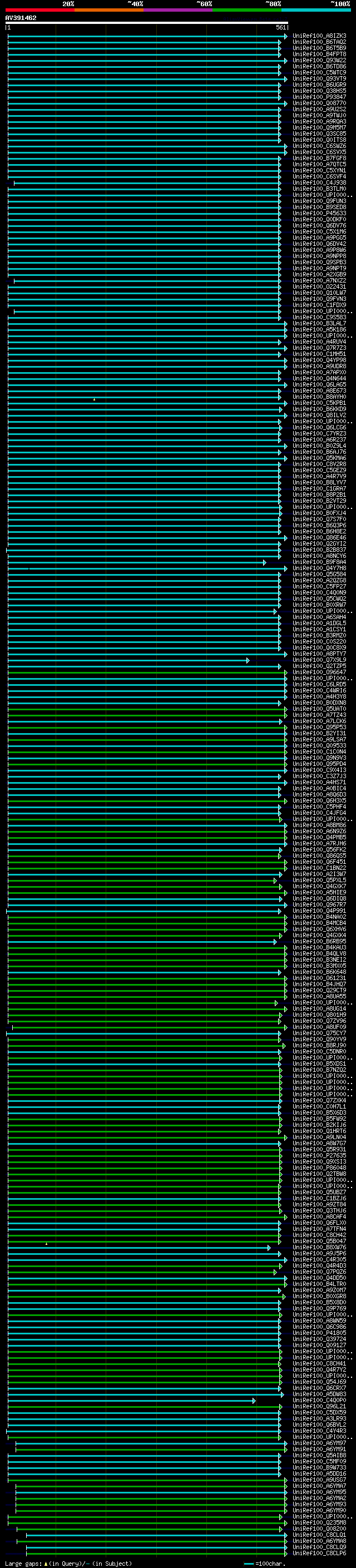Click the 'Large gaps' legend text
The height and width of the screenshot is (1568, 356).
(x=24, y=1564)
